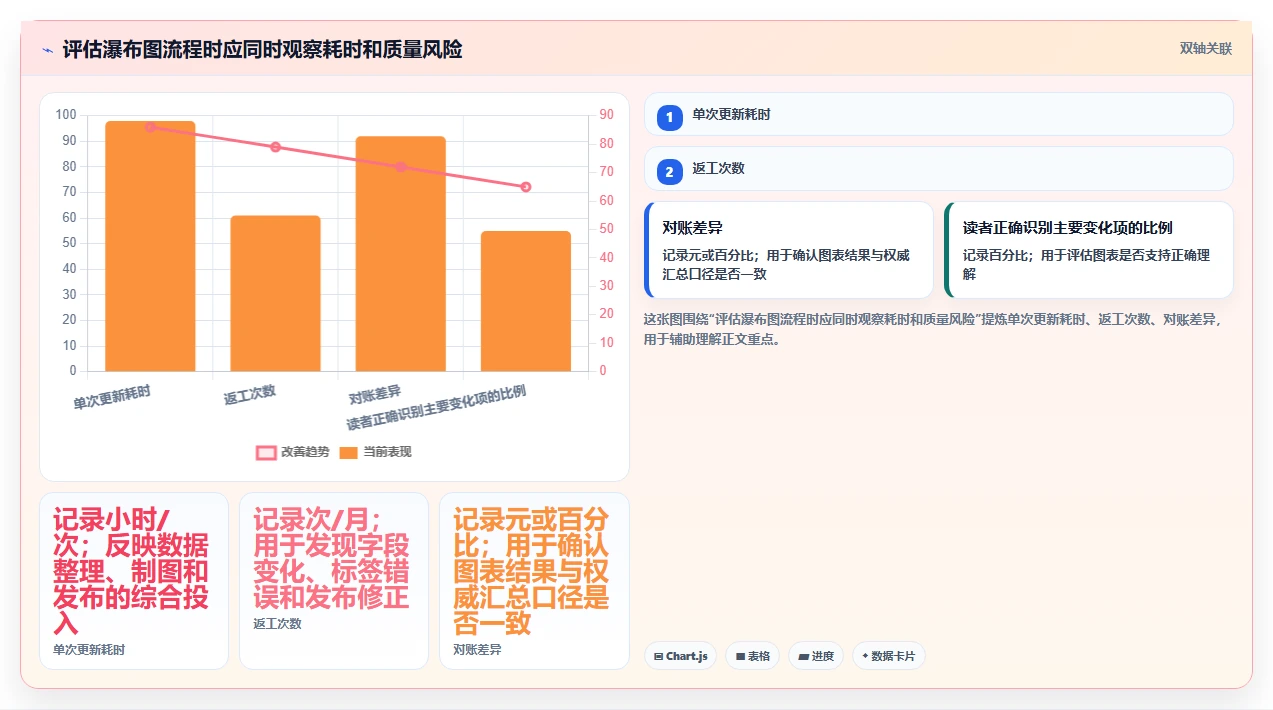
Task: Click the 单次更新耗时 orange bar
Action: point(150,246)
